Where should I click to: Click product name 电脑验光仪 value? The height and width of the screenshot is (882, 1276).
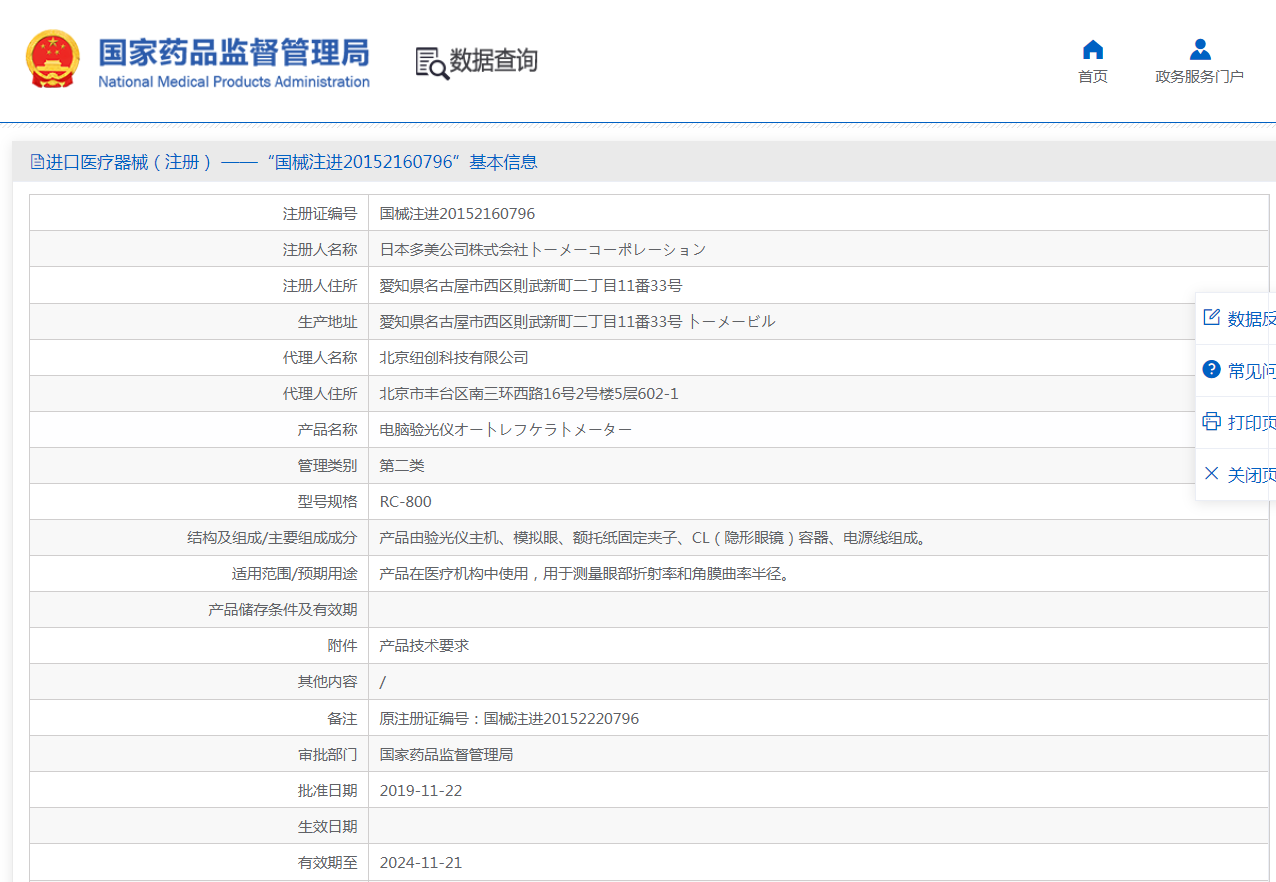(506, 430)
